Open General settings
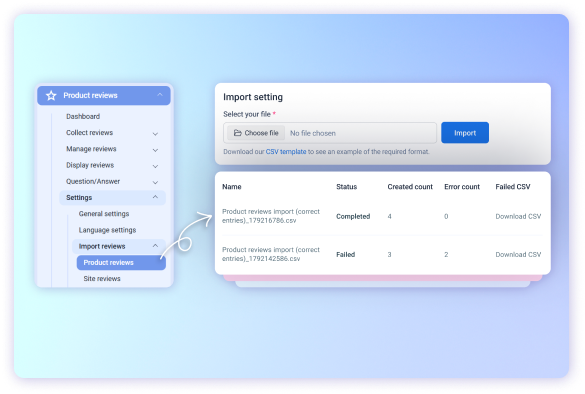Screen dimensions: 585x394 click(104, 214)
